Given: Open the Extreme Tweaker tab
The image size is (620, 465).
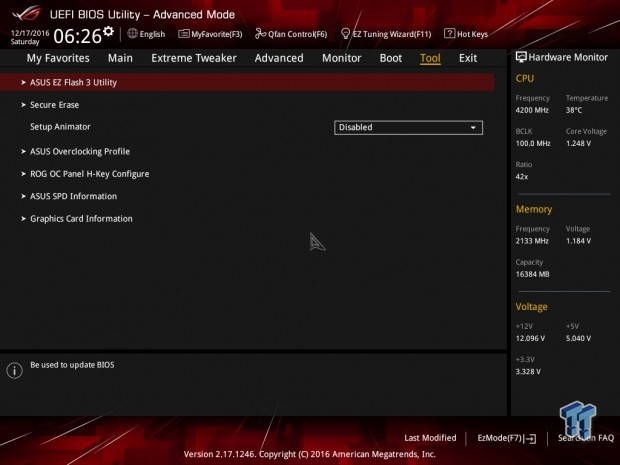Looking at the screenshot, I should coord(194,58).
